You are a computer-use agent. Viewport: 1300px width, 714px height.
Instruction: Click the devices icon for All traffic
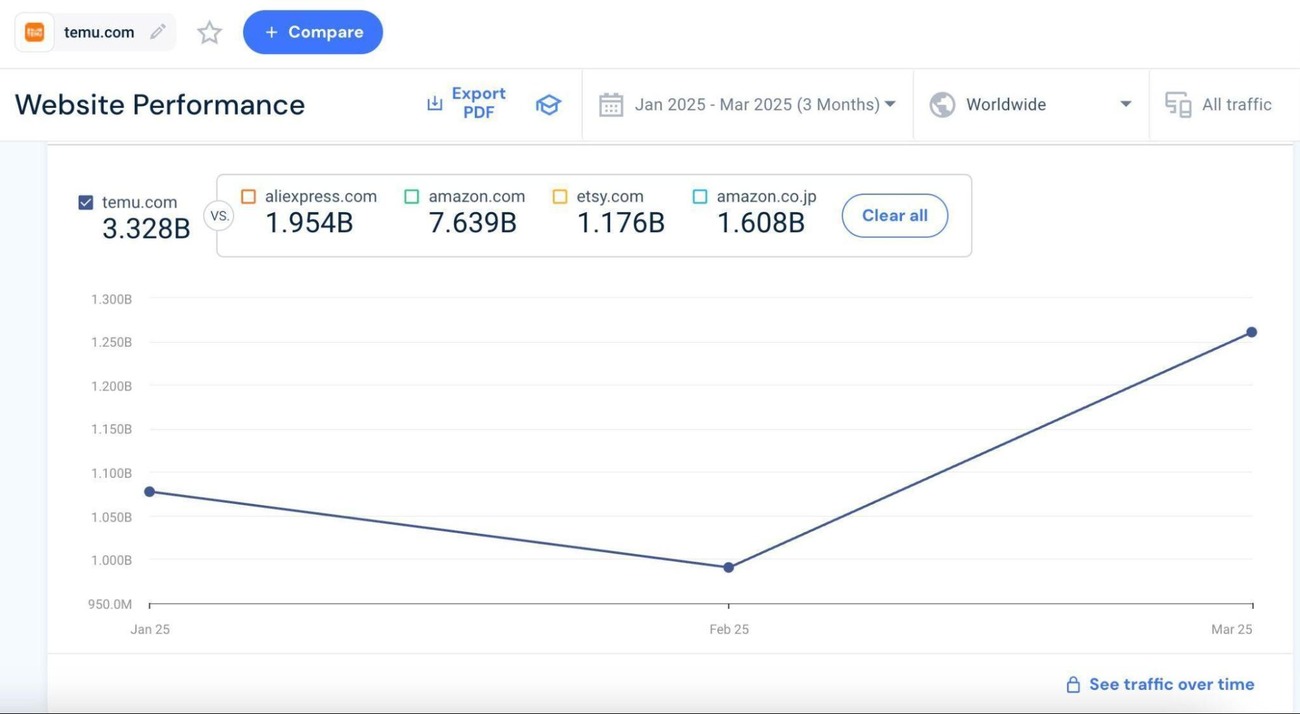tap(1178, 105)
